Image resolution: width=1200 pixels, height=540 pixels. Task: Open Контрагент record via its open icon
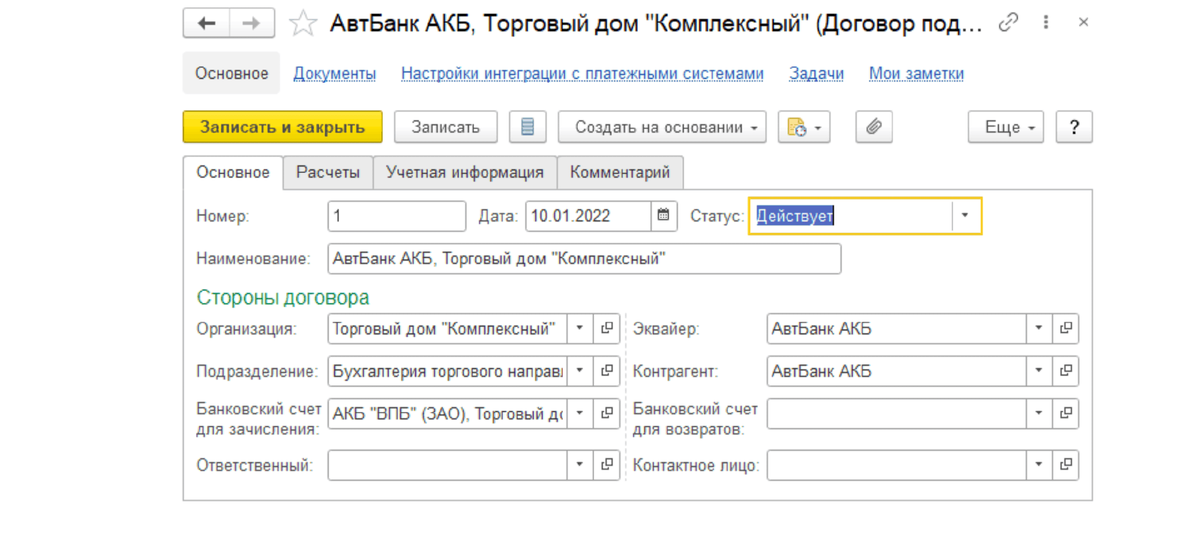[x=1066, y=371]
